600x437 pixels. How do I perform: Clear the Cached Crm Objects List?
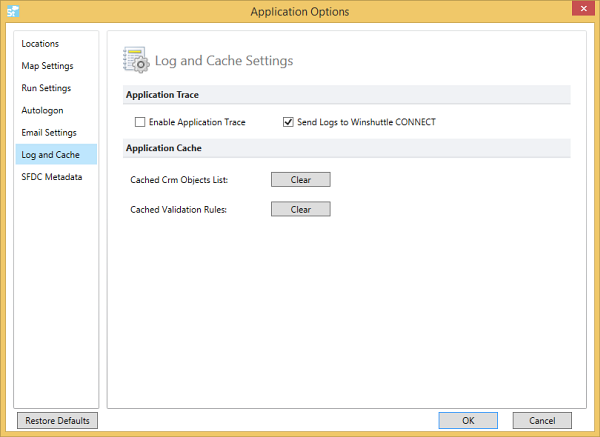click(300, 179)
